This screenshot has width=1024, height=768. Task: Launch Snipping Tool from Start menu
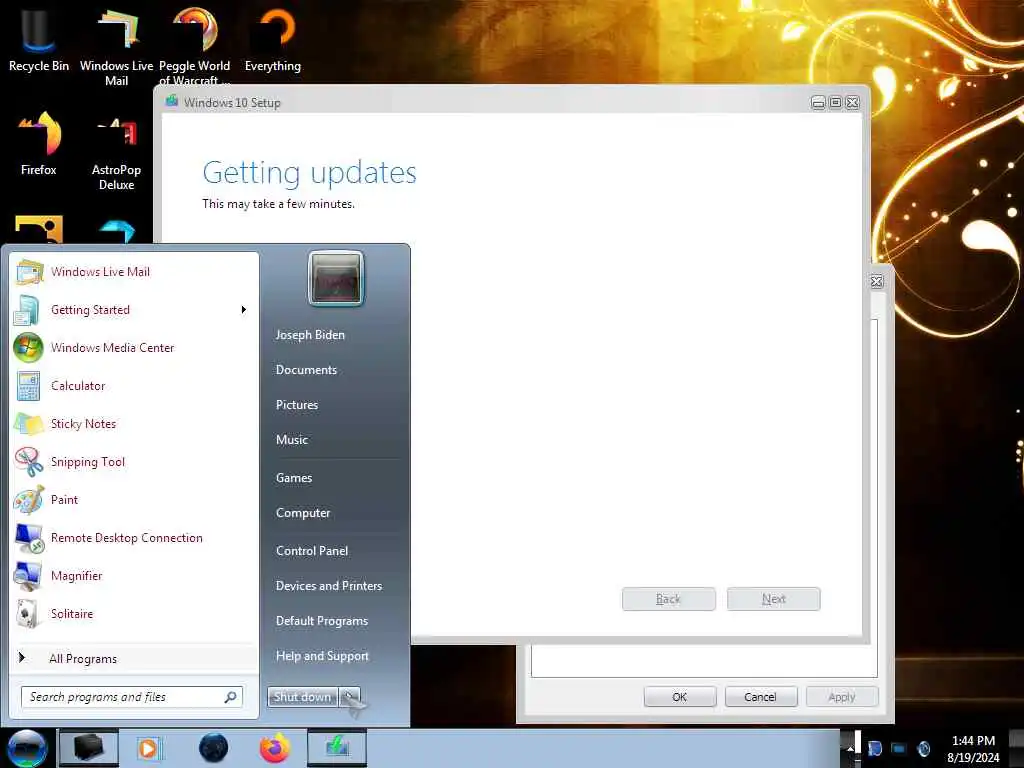pos(135,462)
